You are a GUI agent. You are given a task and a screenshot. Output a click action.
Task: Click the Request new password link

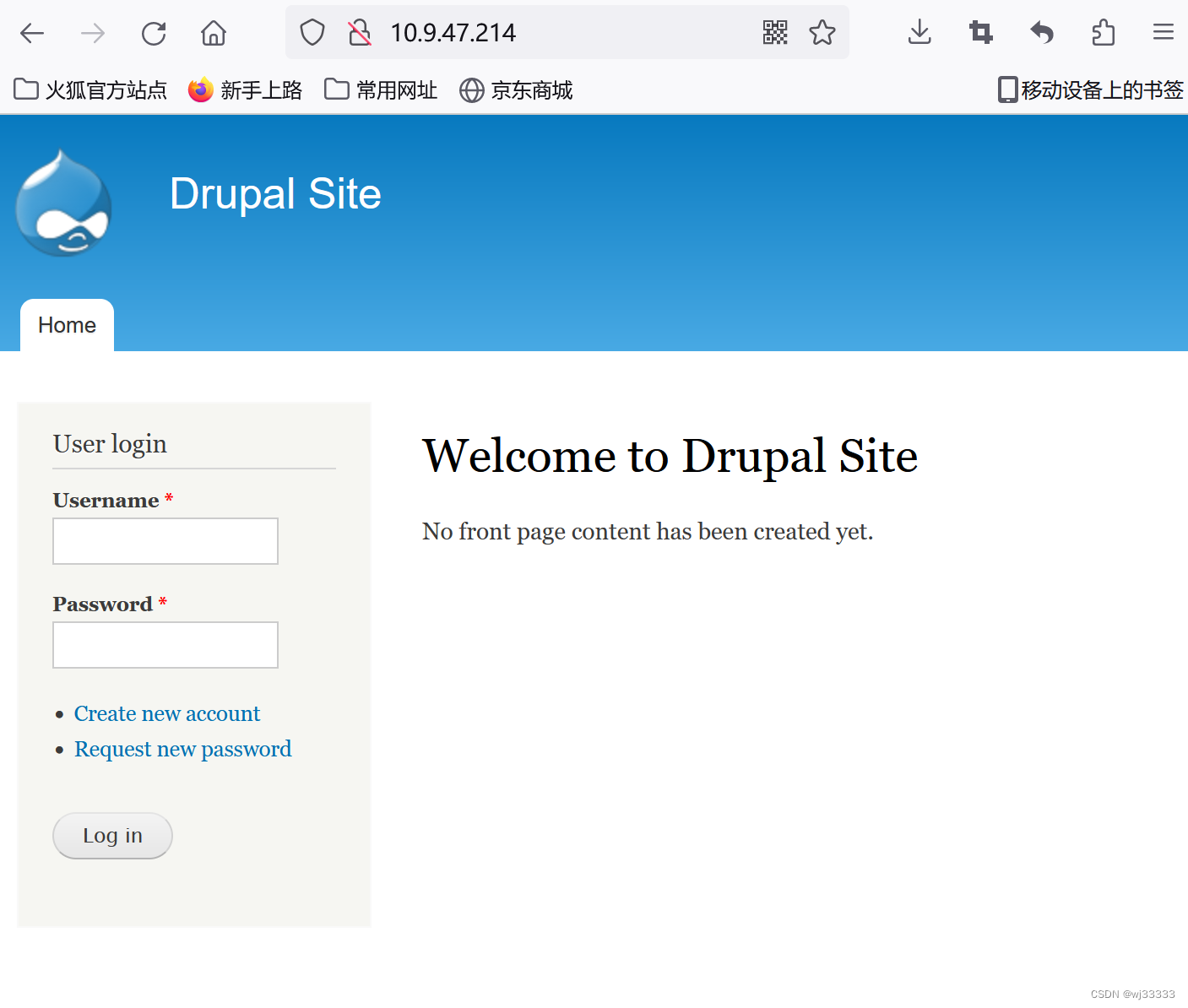coord(182,749)
